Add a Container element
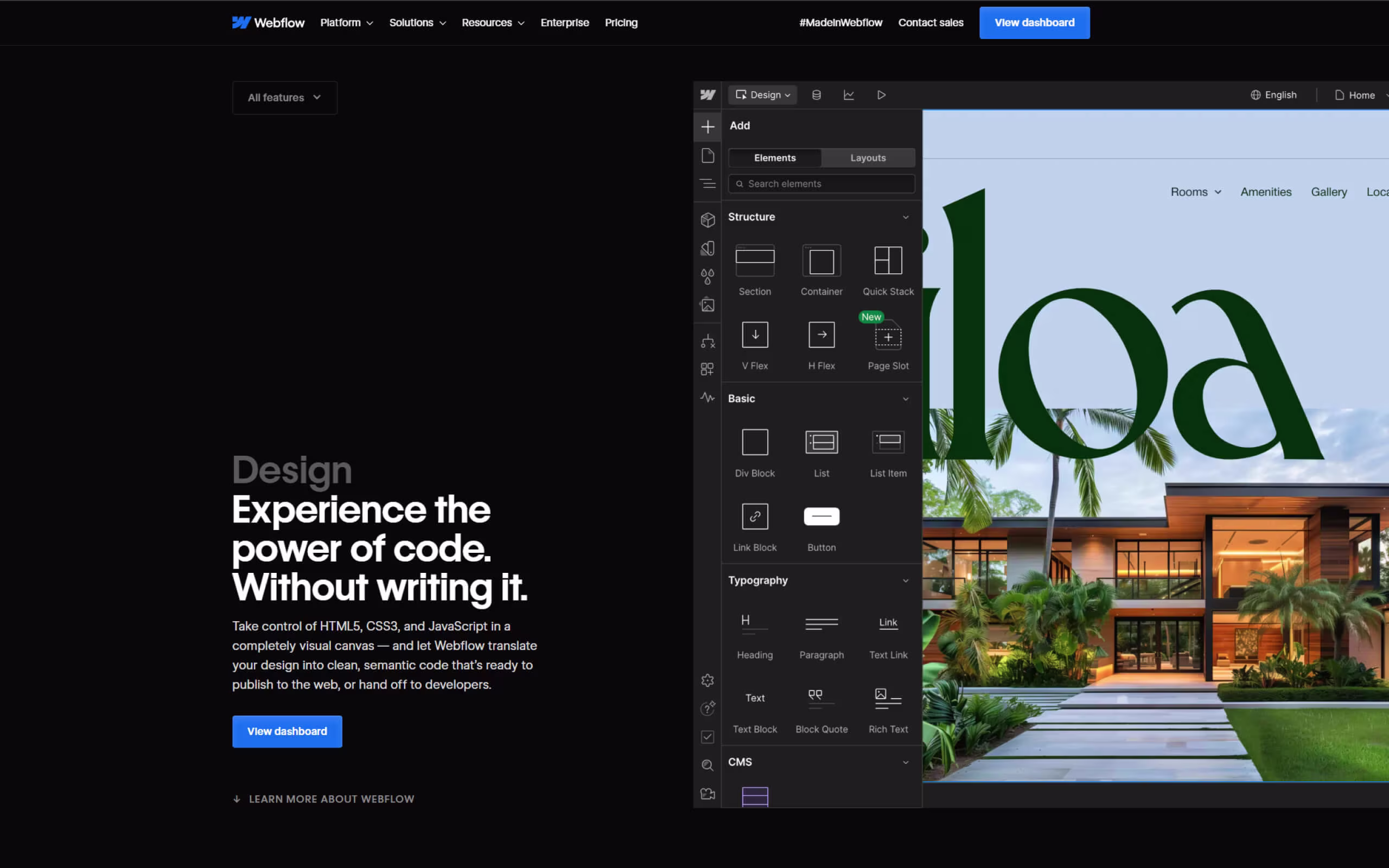 pos(821,270)
